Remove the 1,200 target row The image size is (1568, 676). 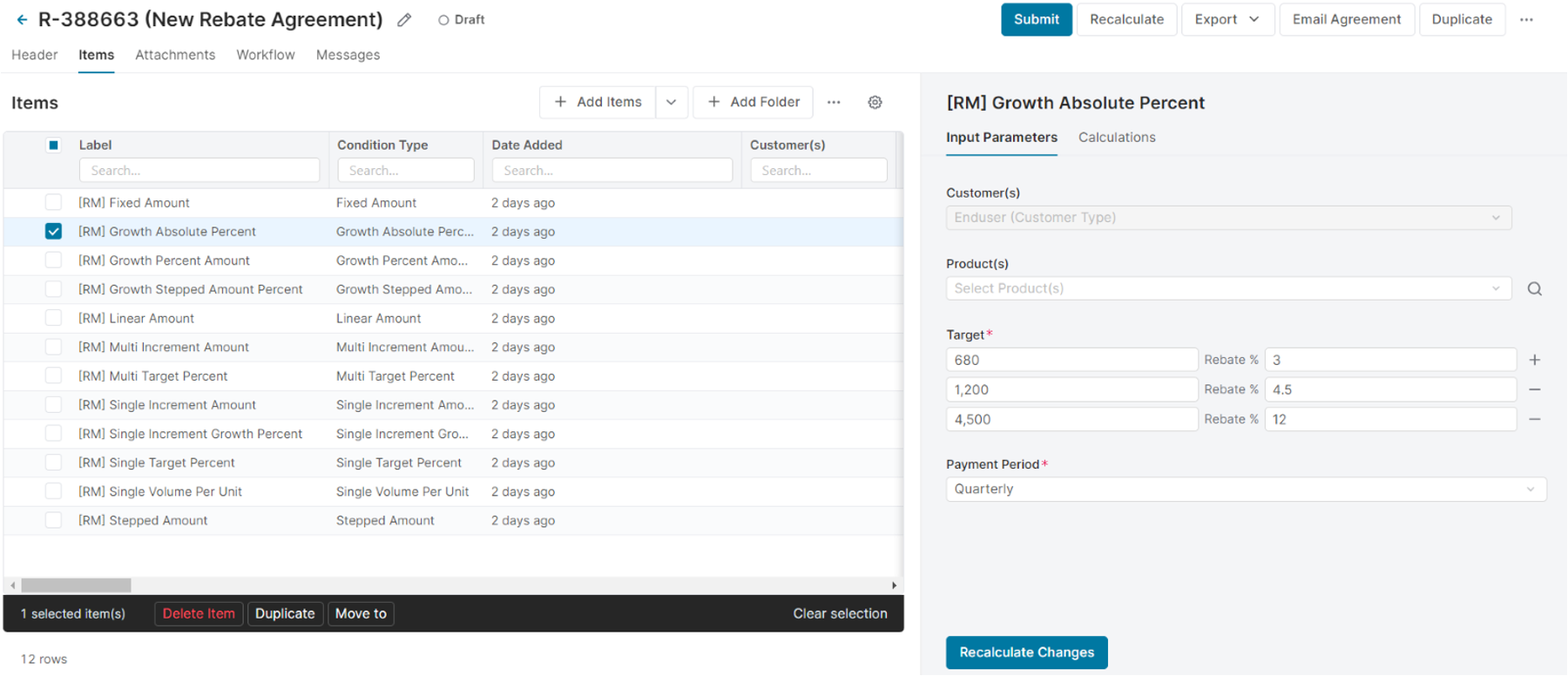point(1534,389)
